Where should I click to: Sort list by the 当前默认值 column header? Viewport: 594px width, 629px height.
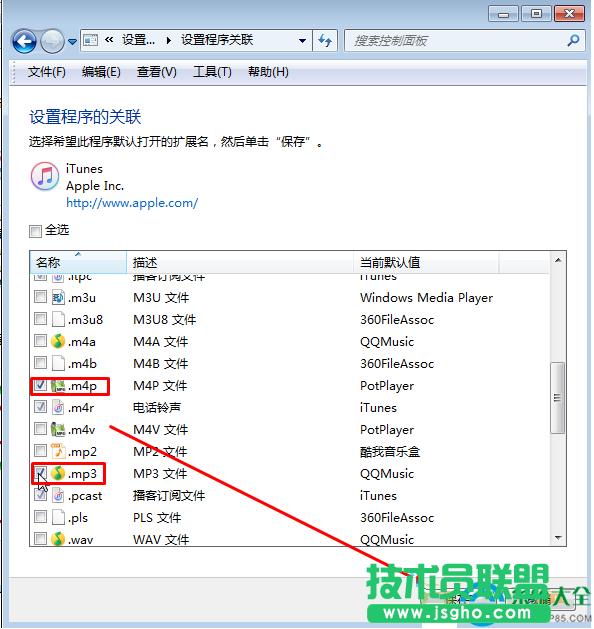tap(426, 263)
